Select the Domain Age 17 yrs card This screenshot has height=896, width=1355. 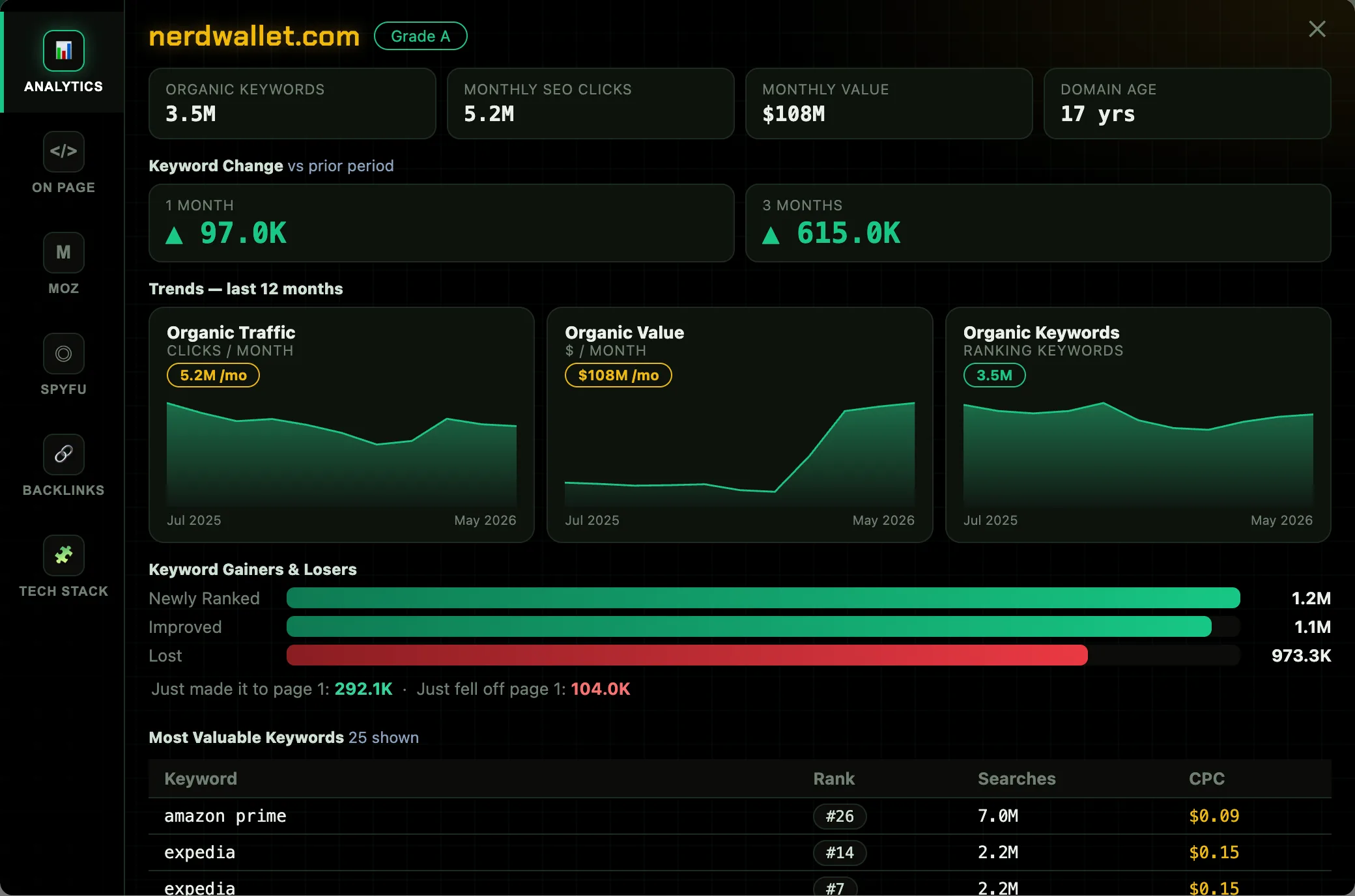1188,104
